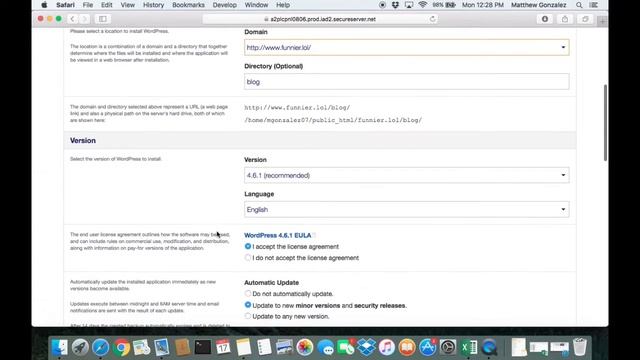Open the History menu
This screenshot has width=640, height=360.
[153, 5]
